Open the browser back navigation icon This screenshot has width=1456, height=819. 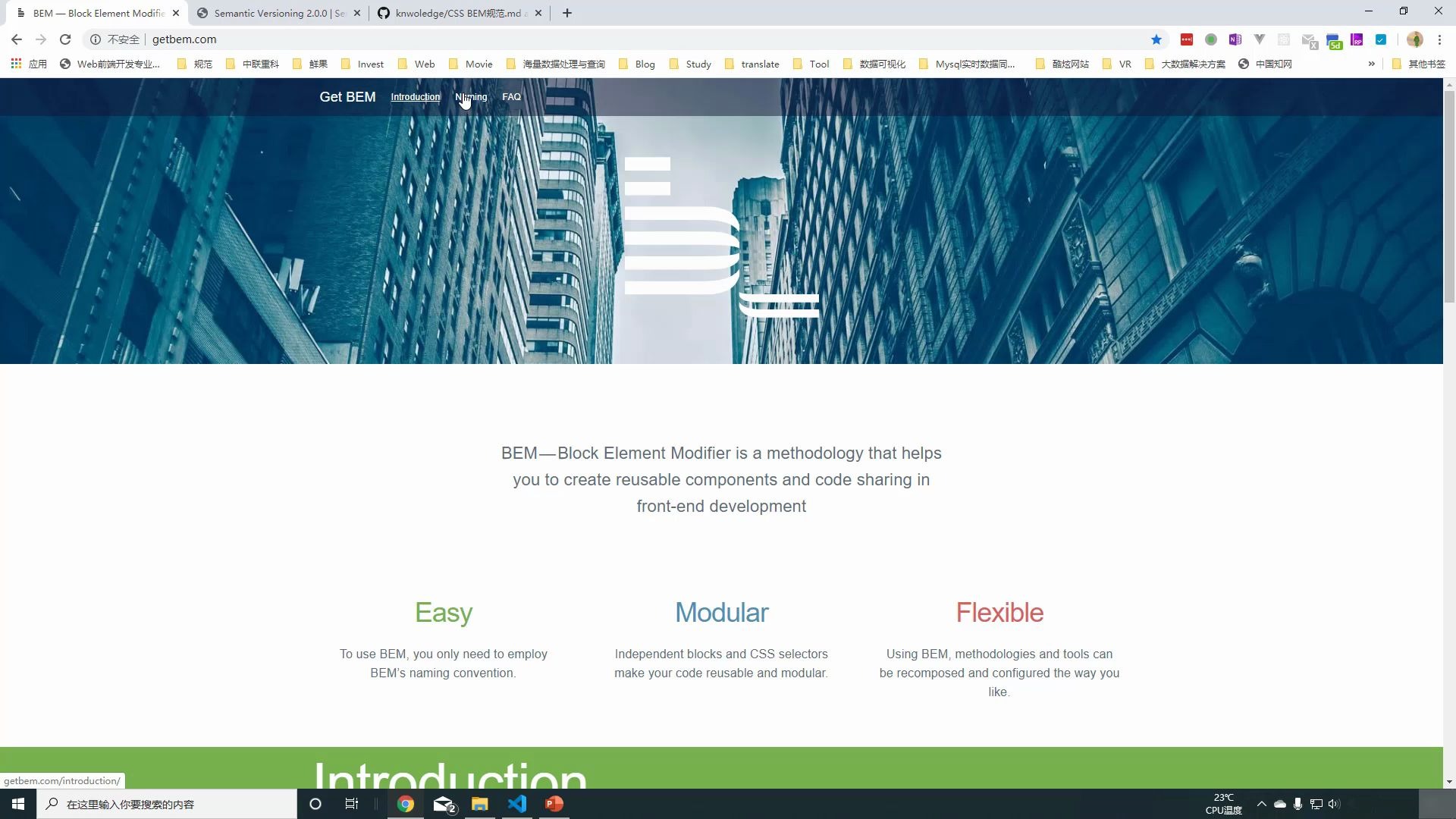[17, 39]
